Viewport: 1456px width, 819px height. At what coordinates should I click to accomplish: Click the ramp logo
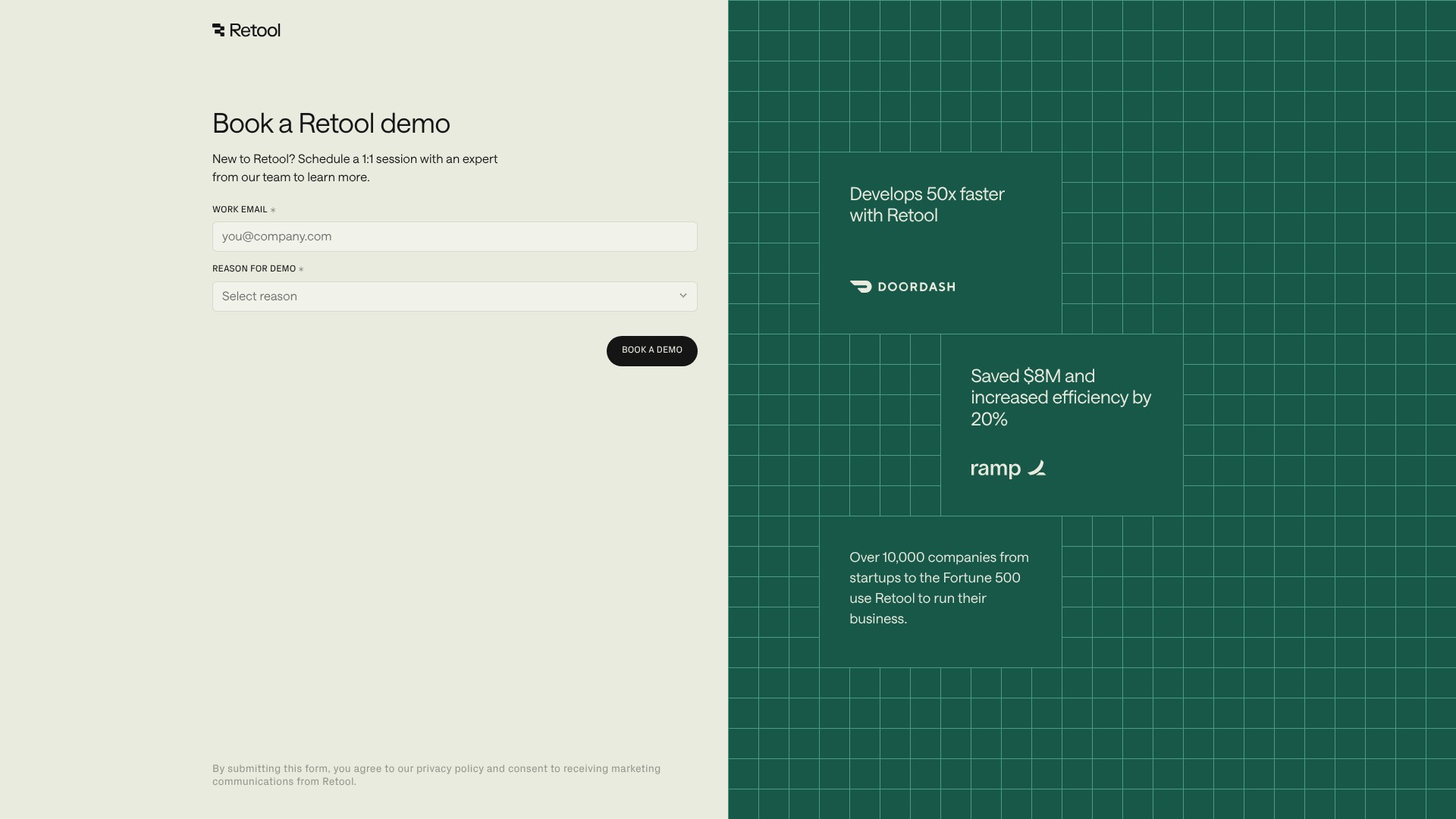coord(1009,469)
